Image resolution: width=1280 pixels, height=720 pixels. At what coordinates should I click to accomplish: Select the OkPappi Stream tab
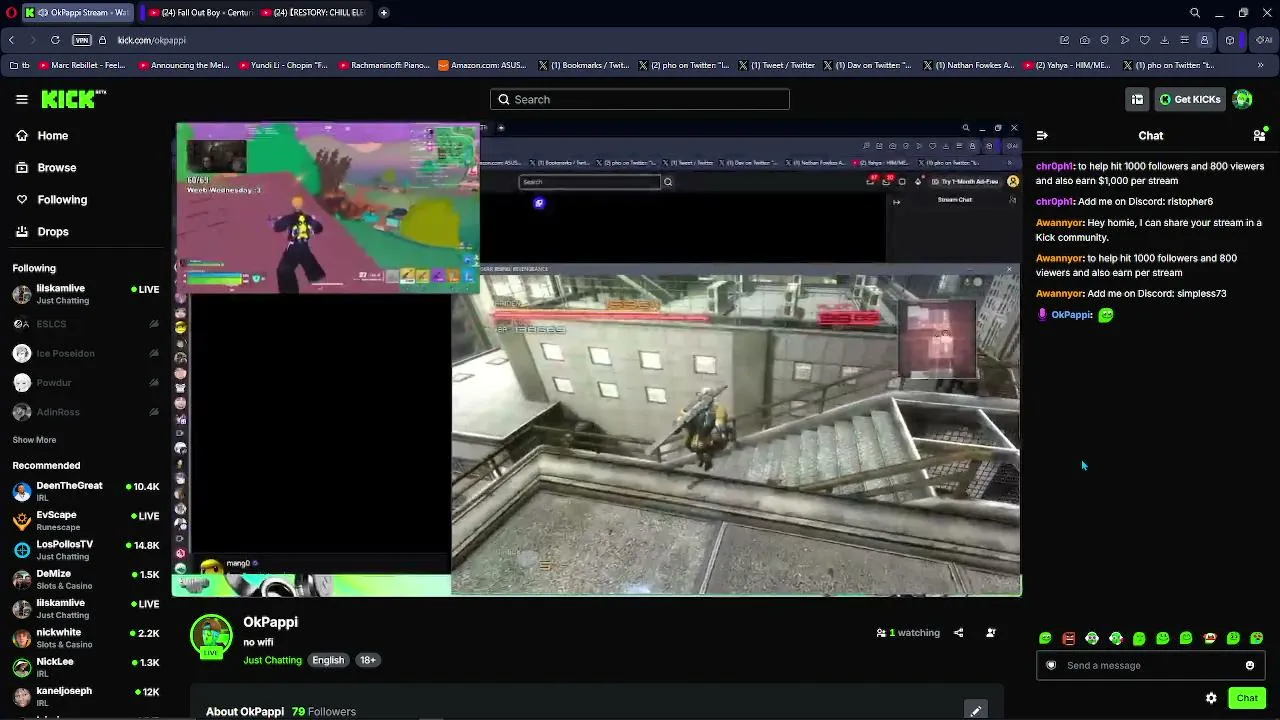click(x=76, y=13)
